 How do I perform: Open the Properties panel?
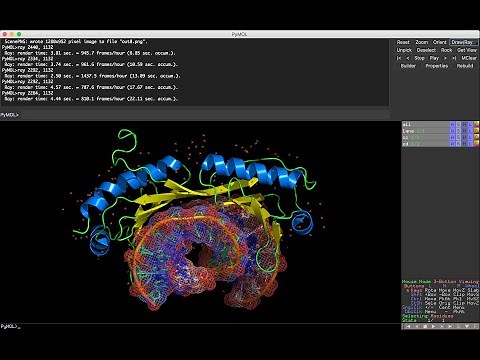pos(437,66)
